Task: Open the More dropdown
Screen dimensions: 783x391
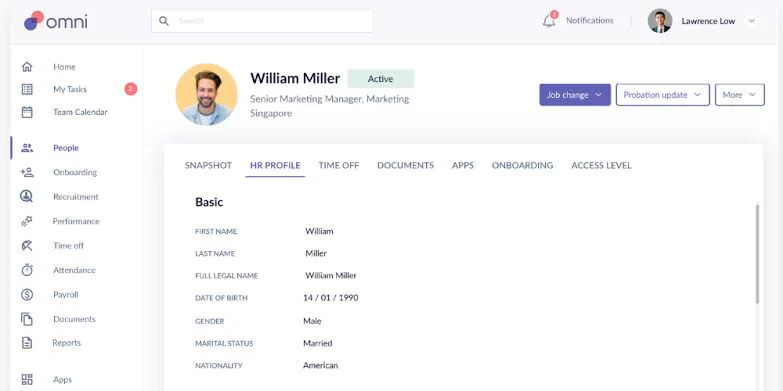Action: pyautogui.click(x=740, y=95)
